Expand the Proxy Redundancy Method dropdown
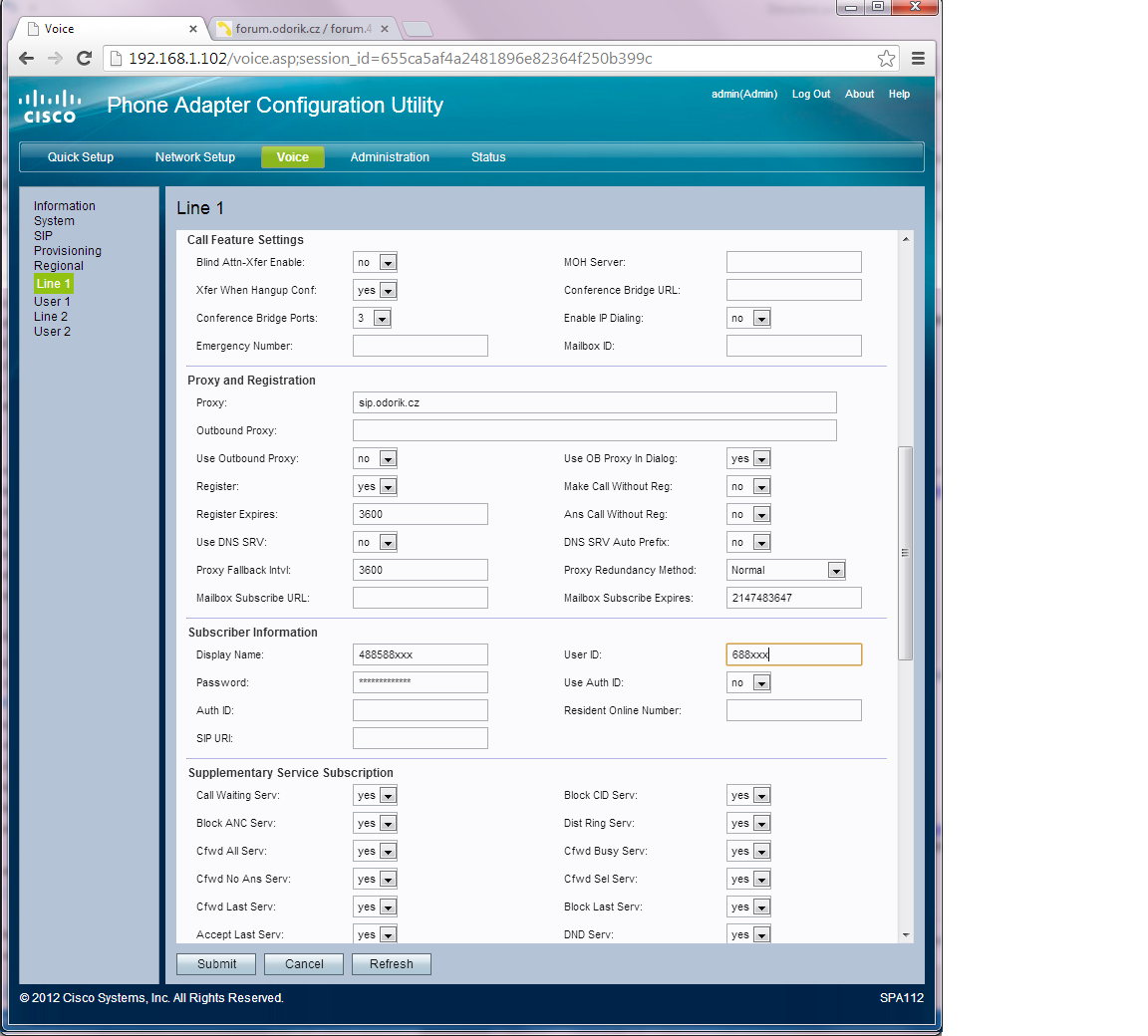Viewport: 1148px width, 1036px height. [785, 571]
